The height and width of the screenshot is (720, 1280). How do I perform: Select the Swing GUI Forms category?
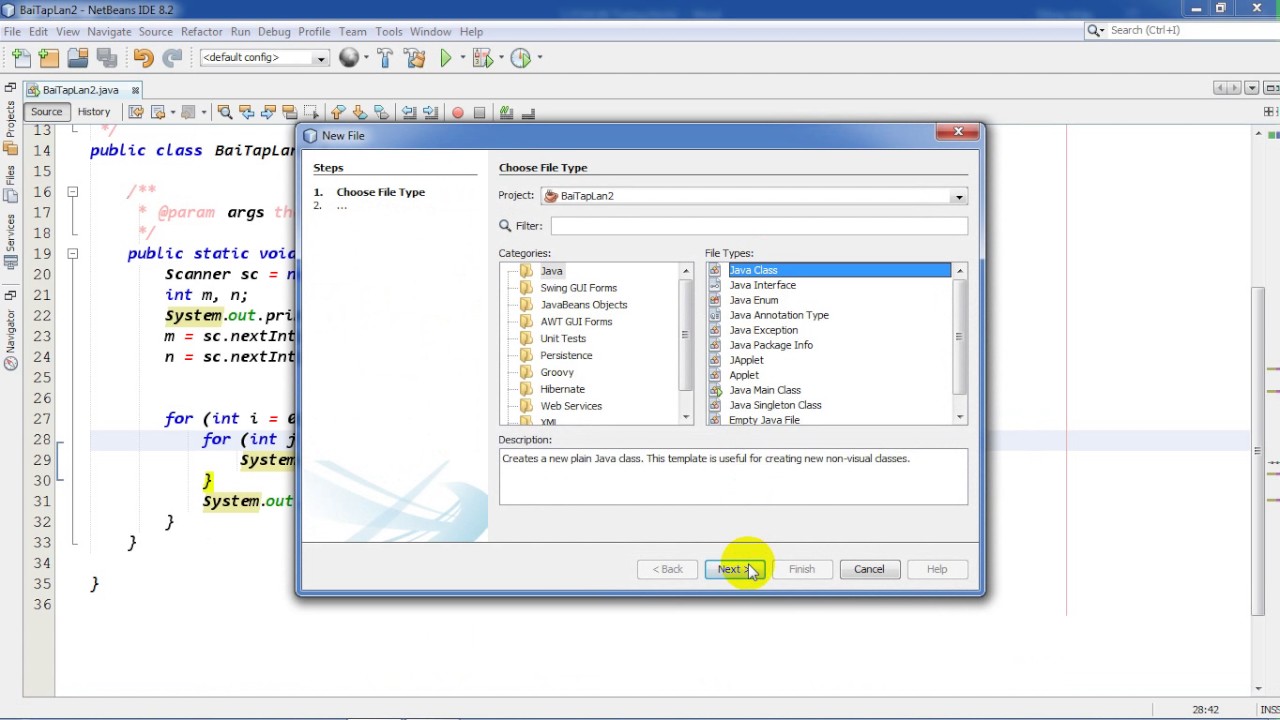(578, 288)
